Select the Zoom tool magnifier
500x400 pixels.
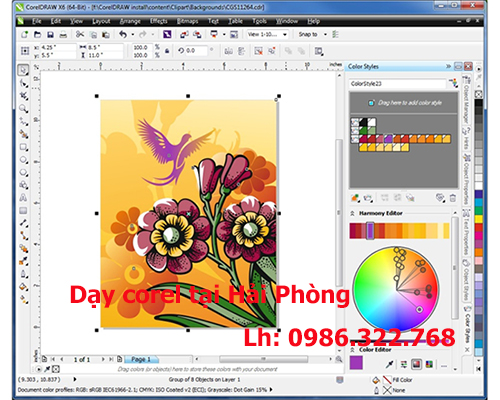[23, 108]
